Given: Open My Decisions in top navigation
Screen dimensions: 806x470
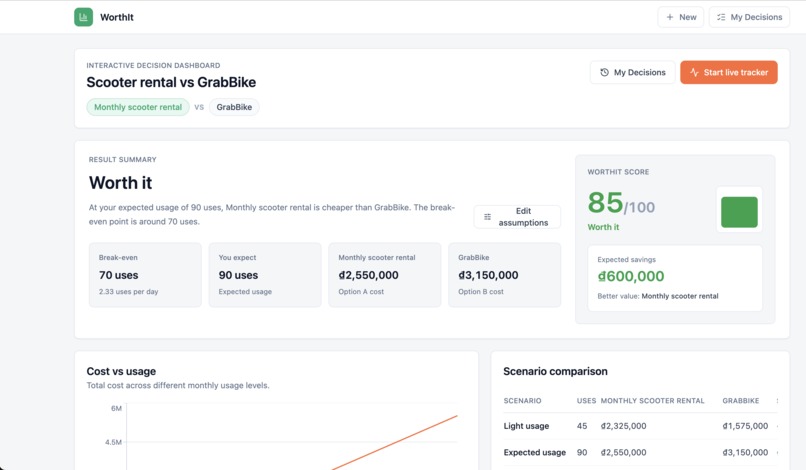Looking at the screenshot, I should pyautogui.click(x=749, y=17).
